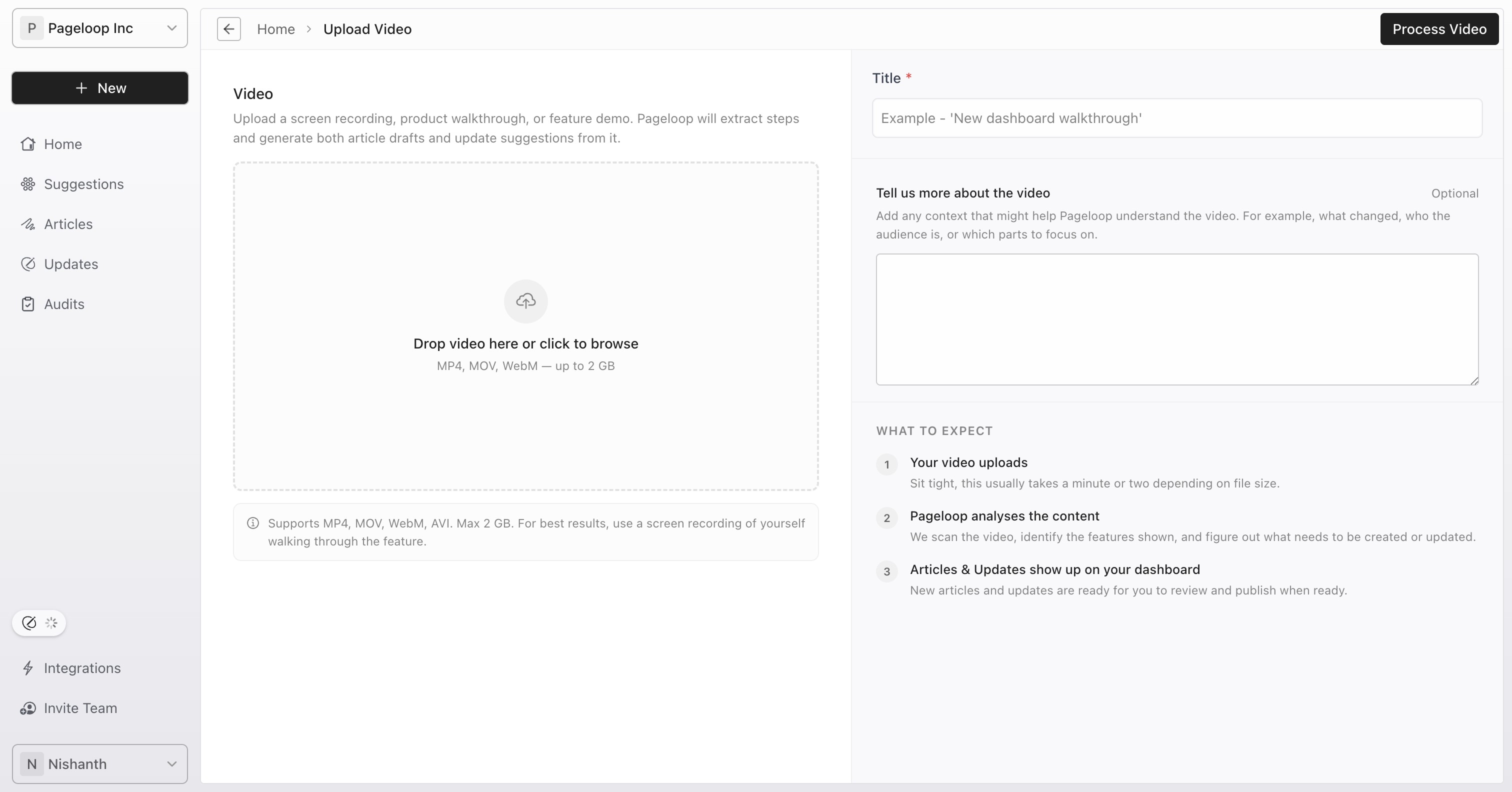Click the info icon beside supported formats note
Viewport: 1512px width, 792px height.
pyautogui.click(x=253, y=523)
